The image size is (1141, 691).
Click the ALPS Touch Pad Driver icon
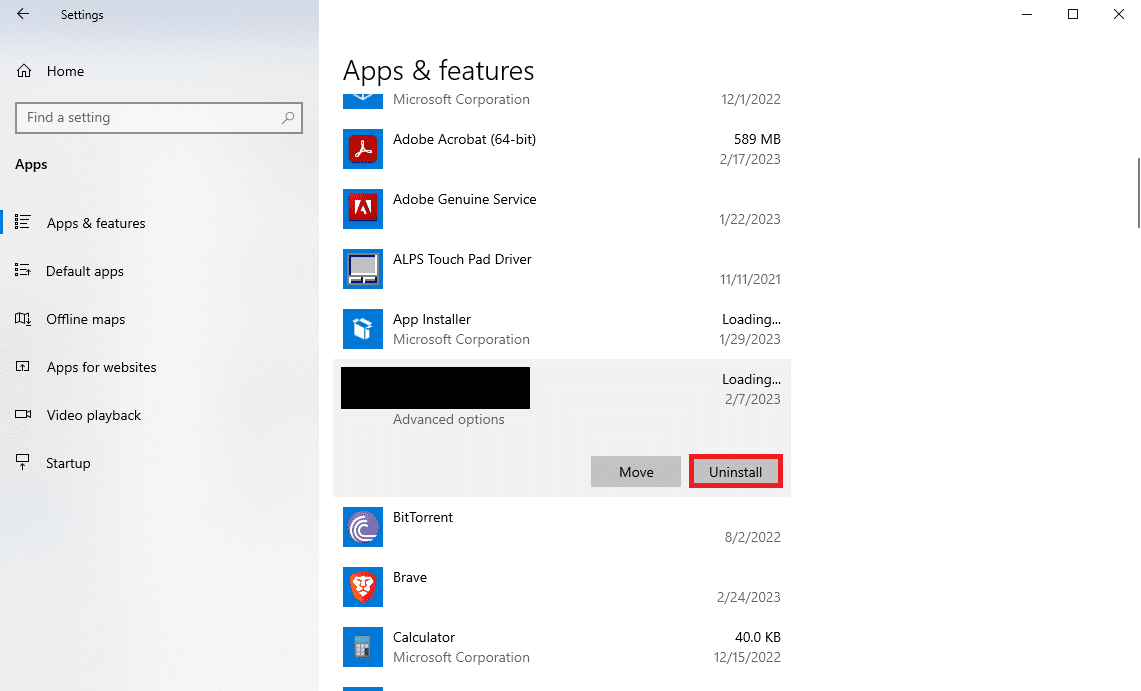click(362, 269)
